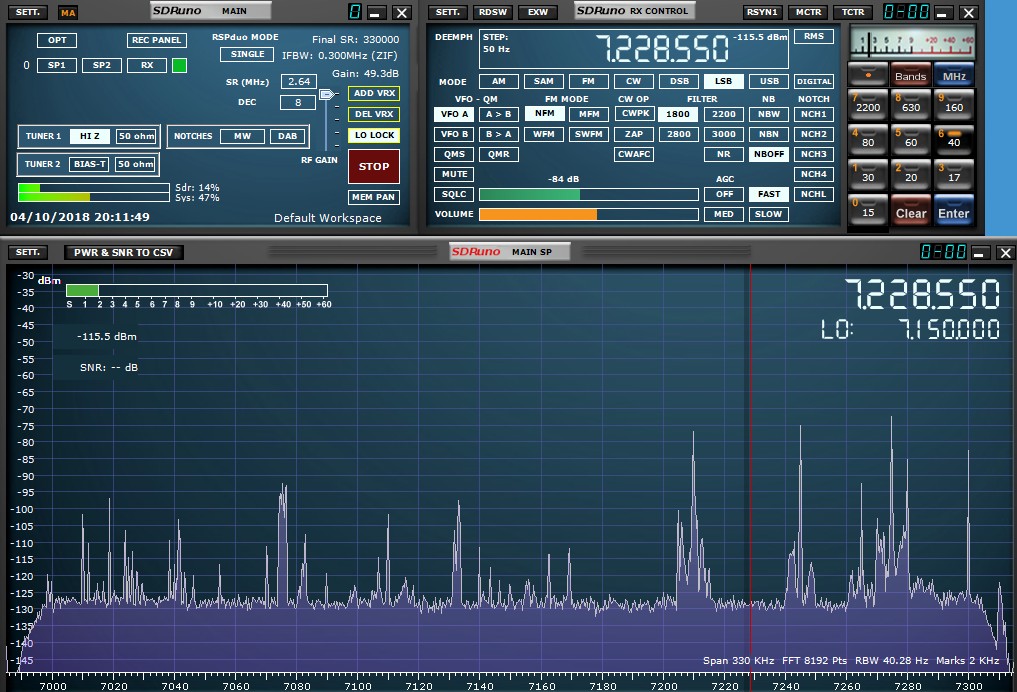Select the 30 band keypad button
Screen dimensions: 1017x692
(x=868, y=175)
